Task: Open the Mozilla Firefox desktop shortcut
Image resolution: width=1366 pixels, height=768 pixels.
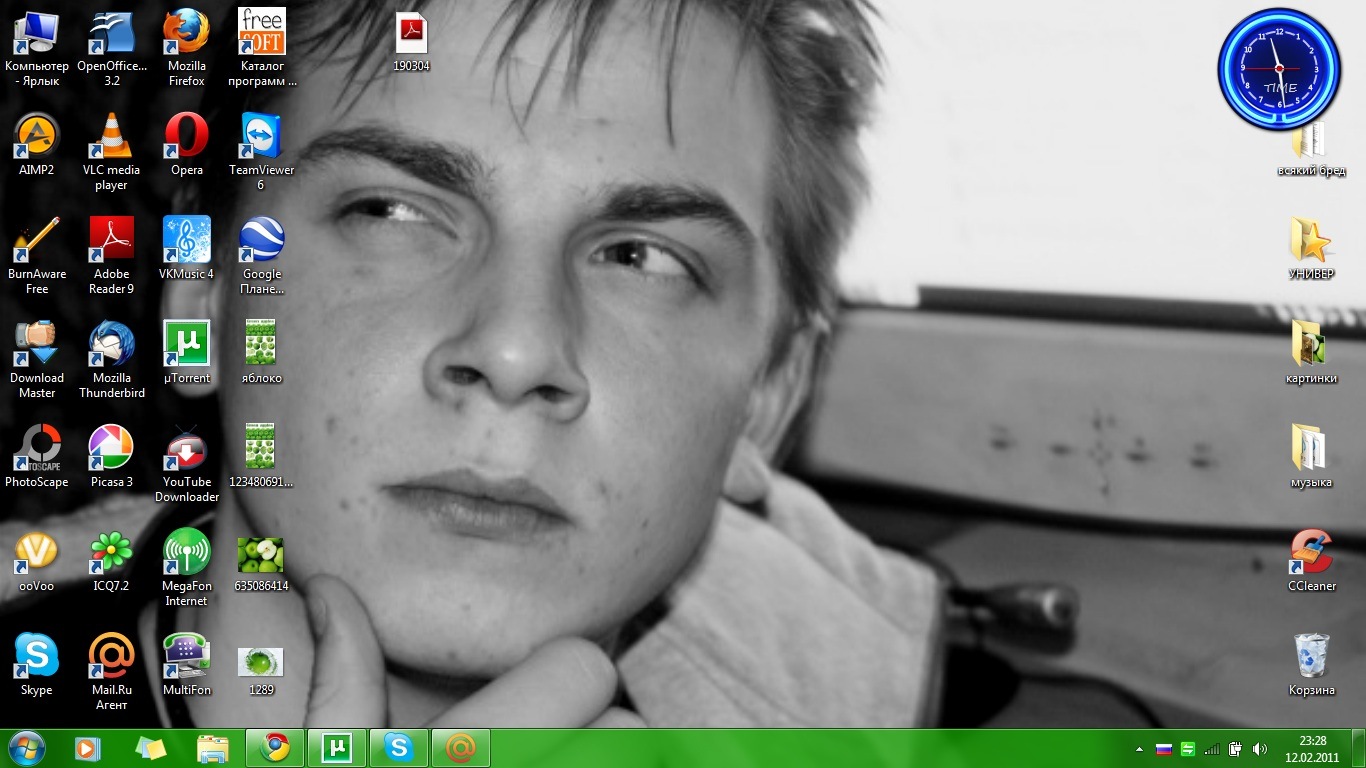Action: [186, 33]
